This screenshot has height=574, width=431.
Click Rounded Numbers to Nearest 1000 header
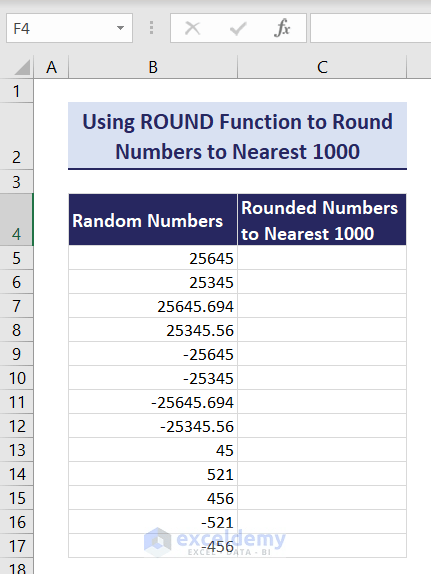322,220
